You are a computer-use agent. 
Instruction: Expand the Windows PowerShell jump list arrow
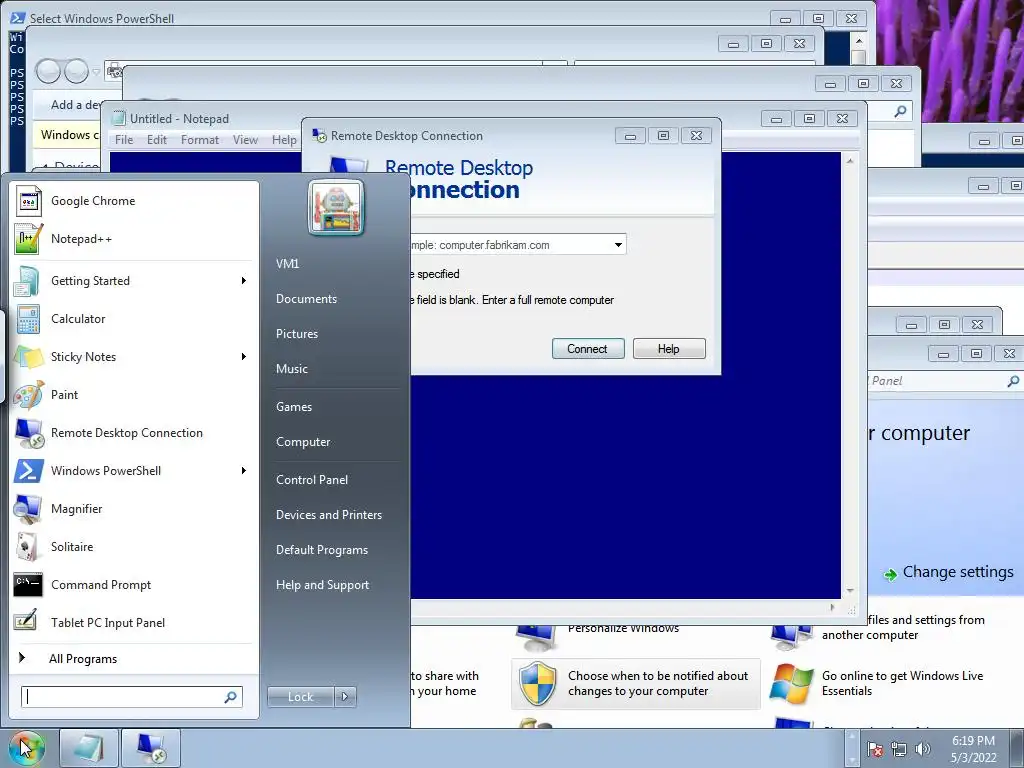click(x=244, y=471)
